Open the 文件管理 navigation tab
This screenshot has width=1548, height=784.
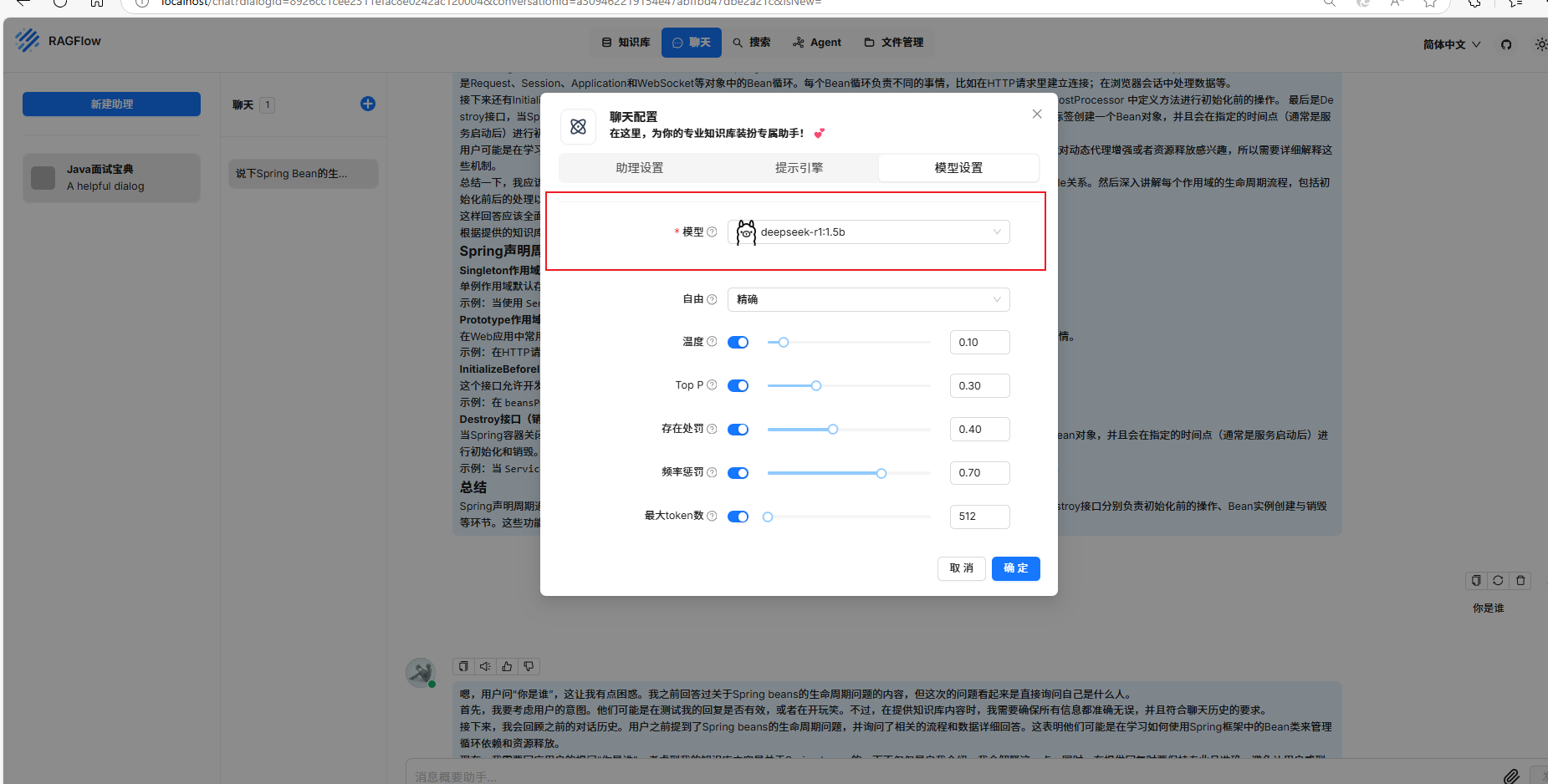(894, 43)
